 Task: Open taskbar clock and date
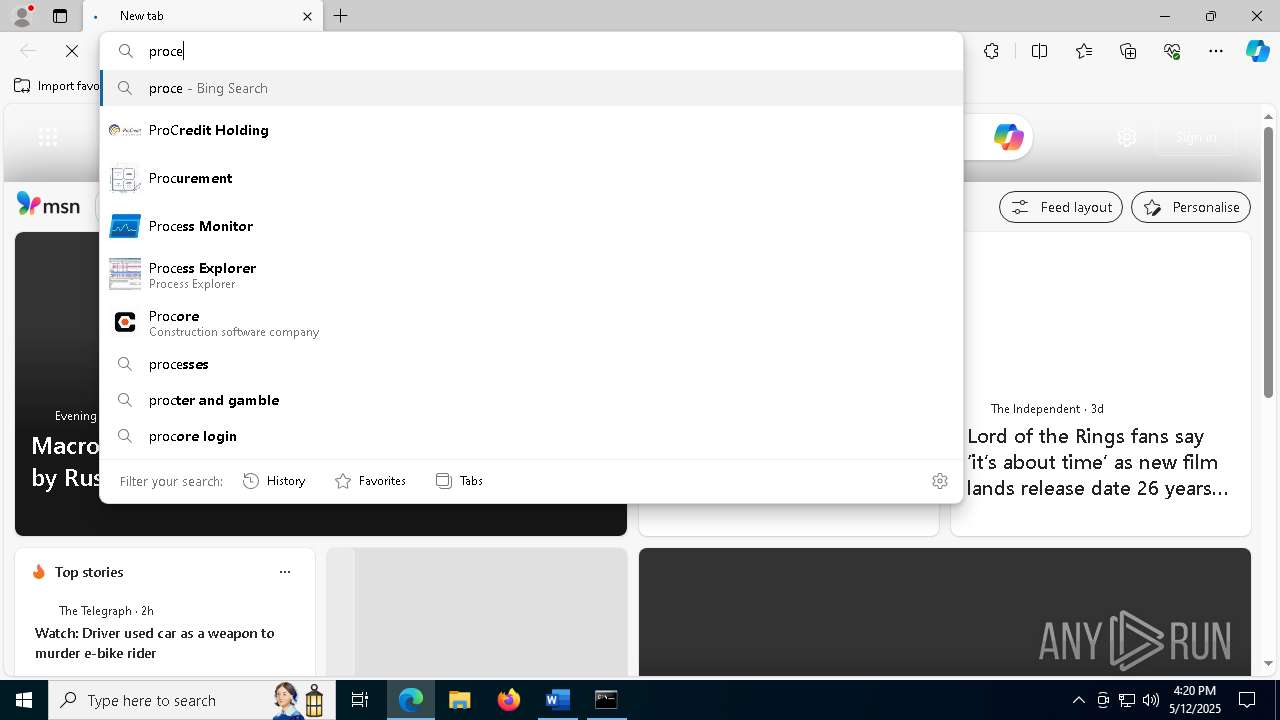(x=1194, y=700)
